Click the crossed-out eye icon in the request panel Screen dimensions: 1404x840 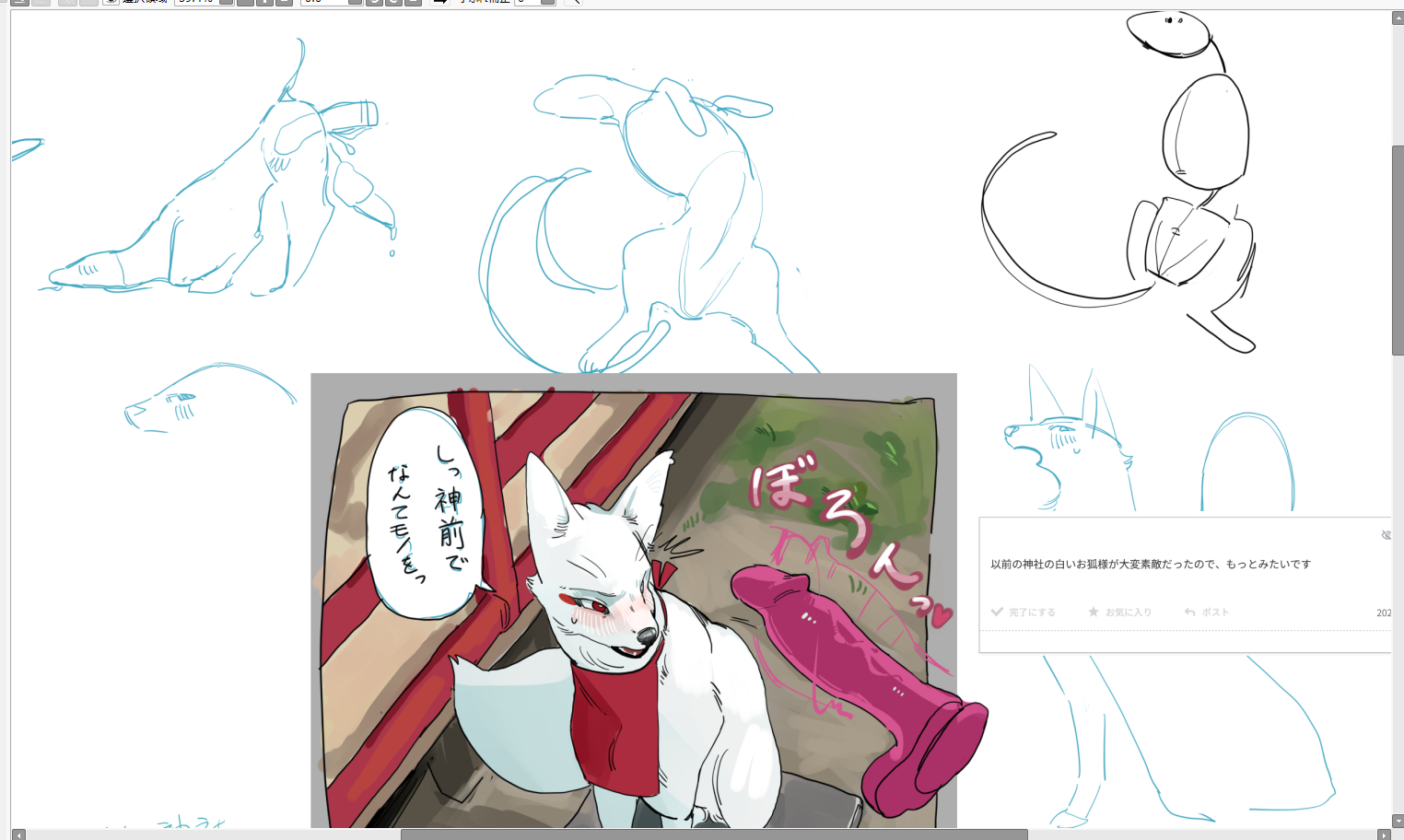click(x=1386, y=535)
